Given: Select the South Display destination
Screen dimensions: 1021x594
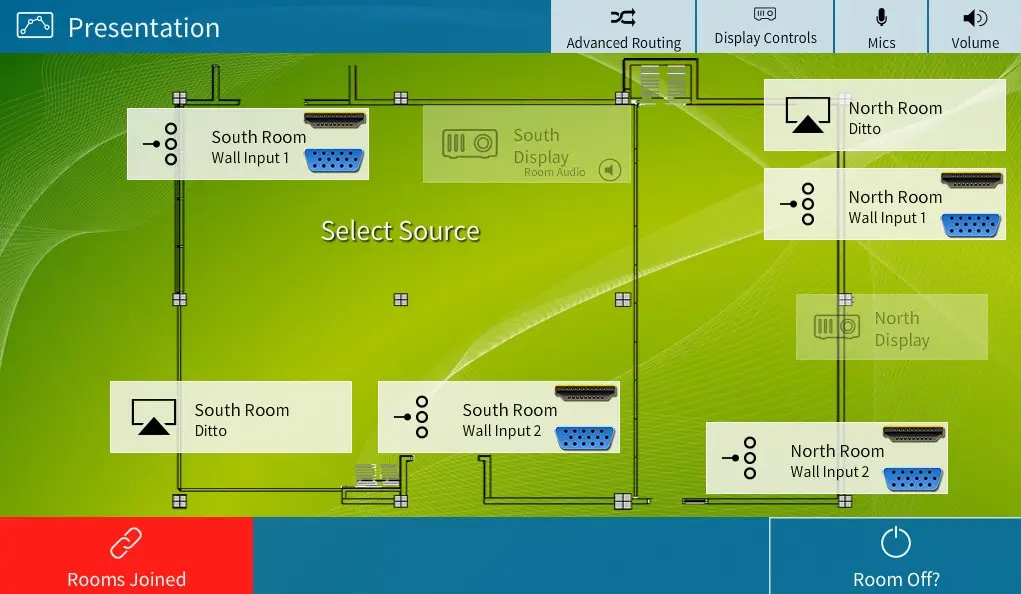Looking at the screenshot, I should coord(527,145).
